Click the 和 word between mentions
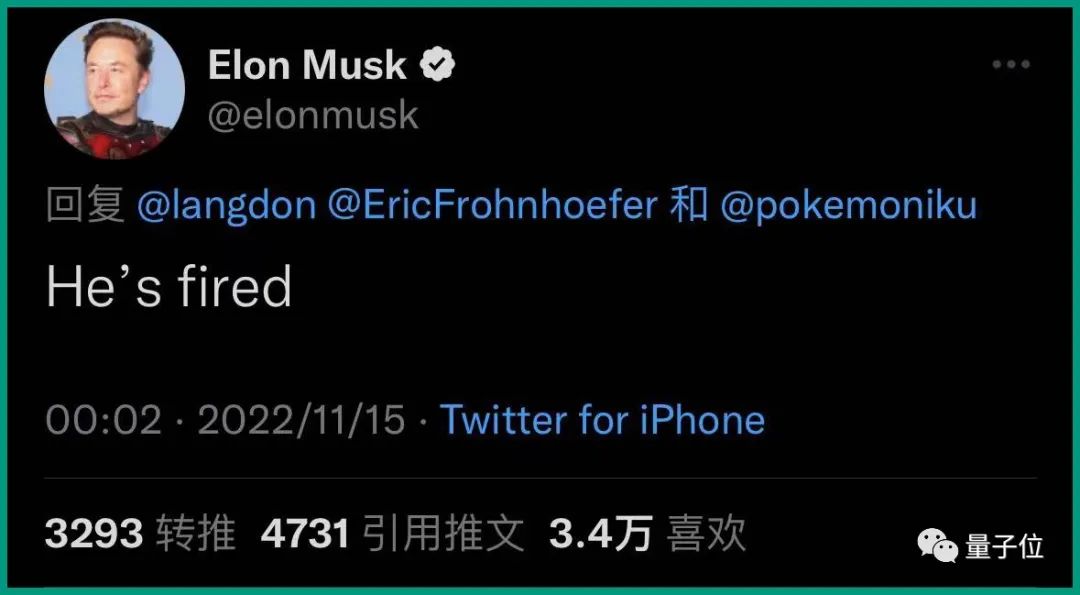The height and width of the screenshot is (595, 1080). [688, 205]
